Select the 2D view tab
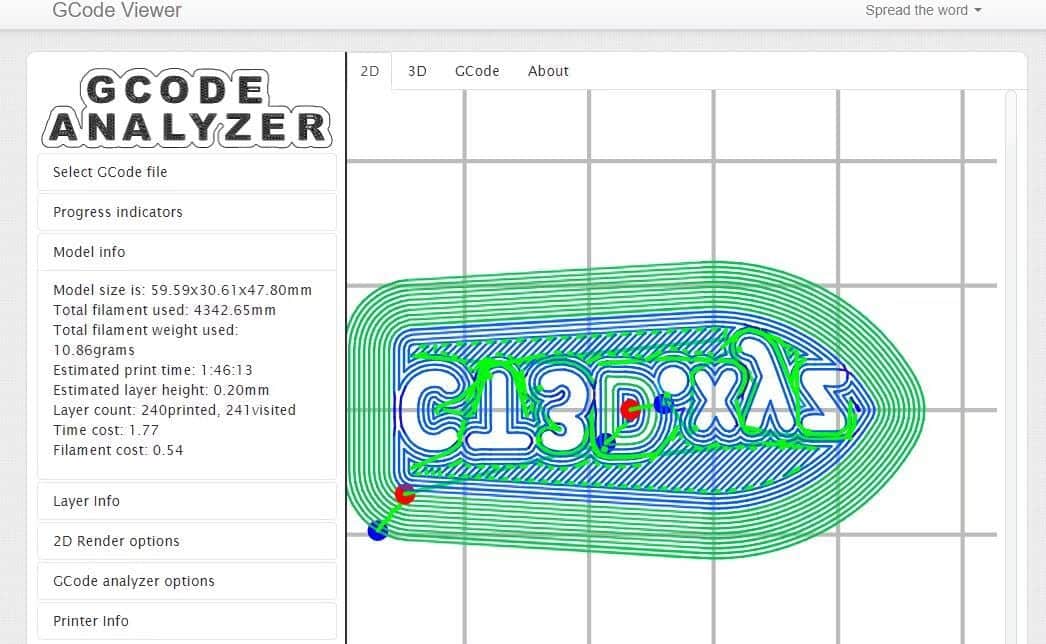 point(369,70)
